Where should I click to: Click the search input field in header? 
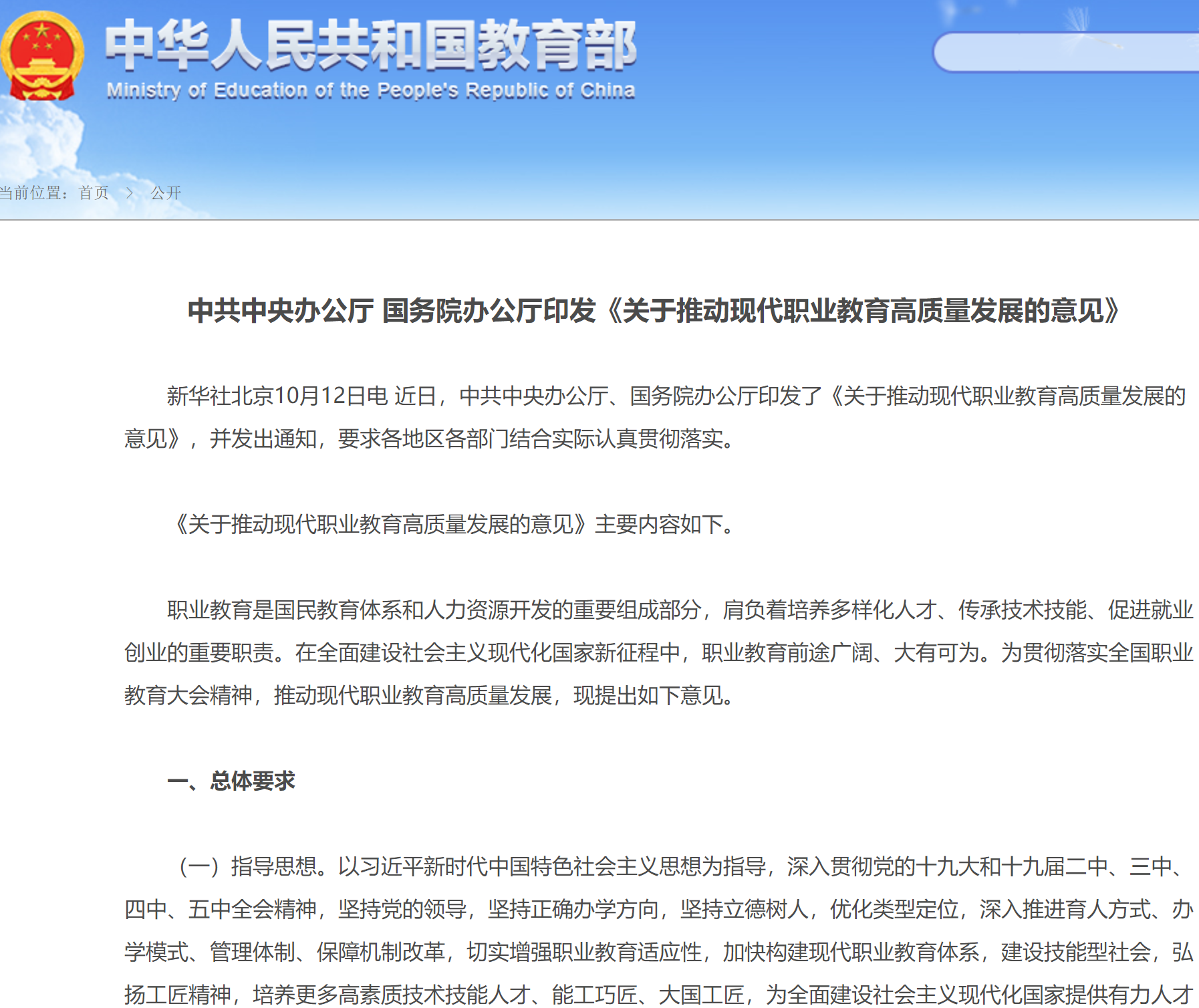1066,52
